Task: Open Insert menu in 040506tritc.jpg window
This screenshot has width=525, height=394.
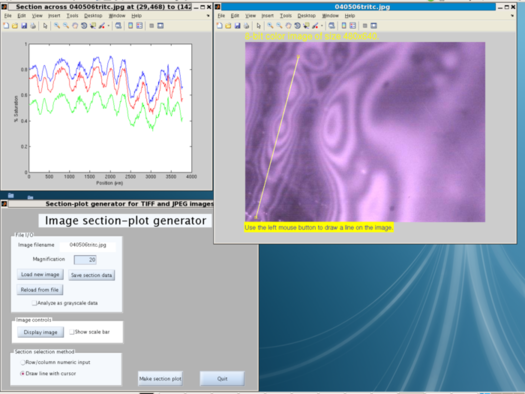Action: 268,16
